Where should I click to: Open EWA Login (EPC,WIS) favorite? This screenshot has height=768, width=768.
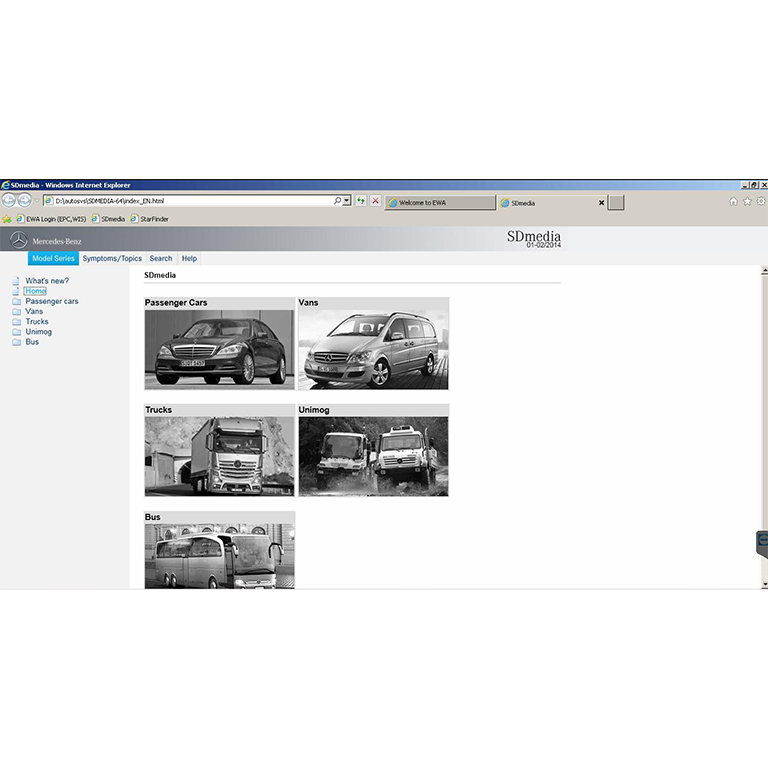coord(51,219)
